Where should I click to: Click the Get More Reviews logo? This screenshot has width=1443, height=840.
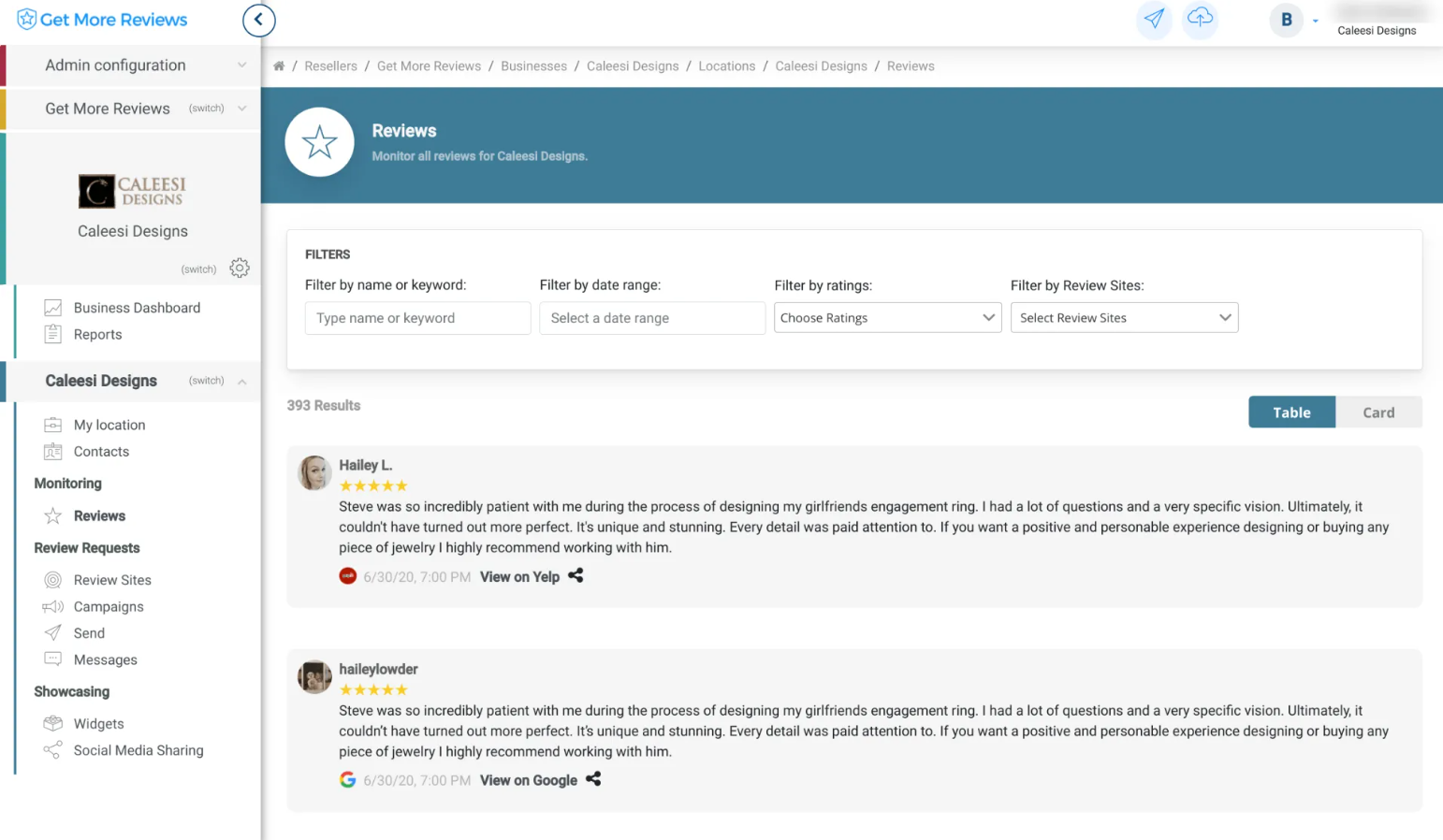(x=102, y=20)
